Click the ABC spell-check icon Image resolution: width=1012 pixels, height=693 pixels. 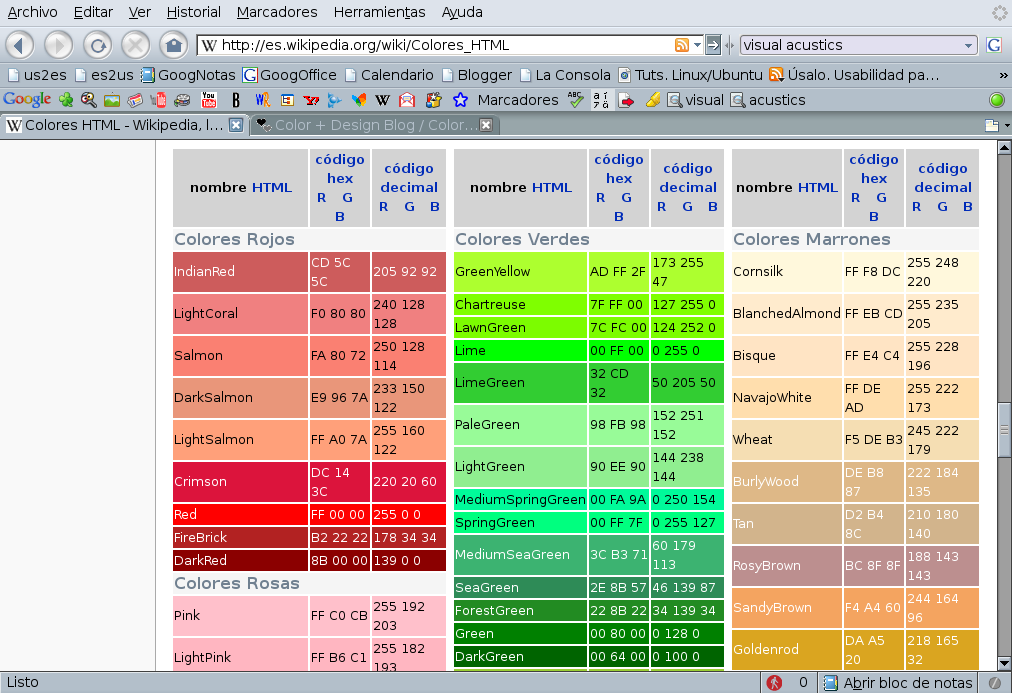pos(575,99)
